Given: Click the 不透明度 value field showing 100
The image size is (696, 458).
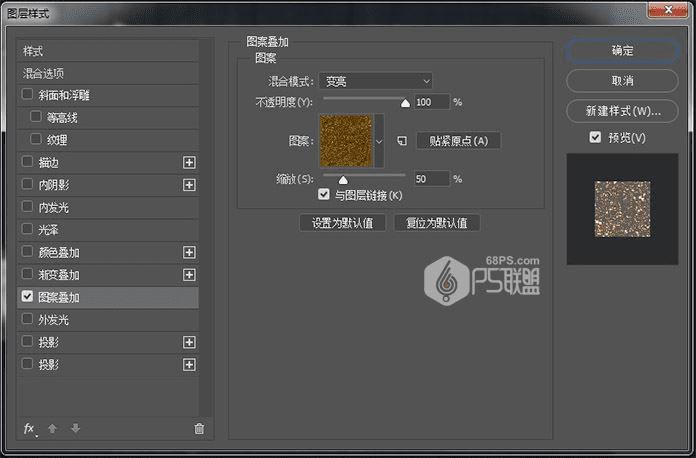Looking at the screenshot, I should [x=432, y=102].
